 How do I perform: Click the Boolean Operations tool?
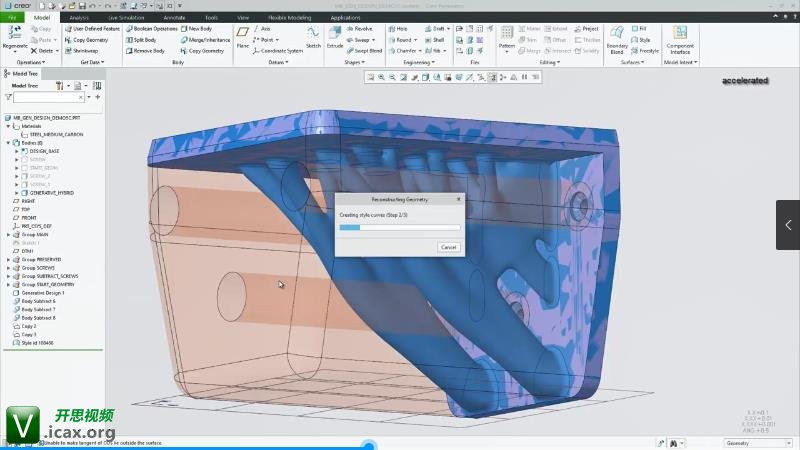point(151,29)
